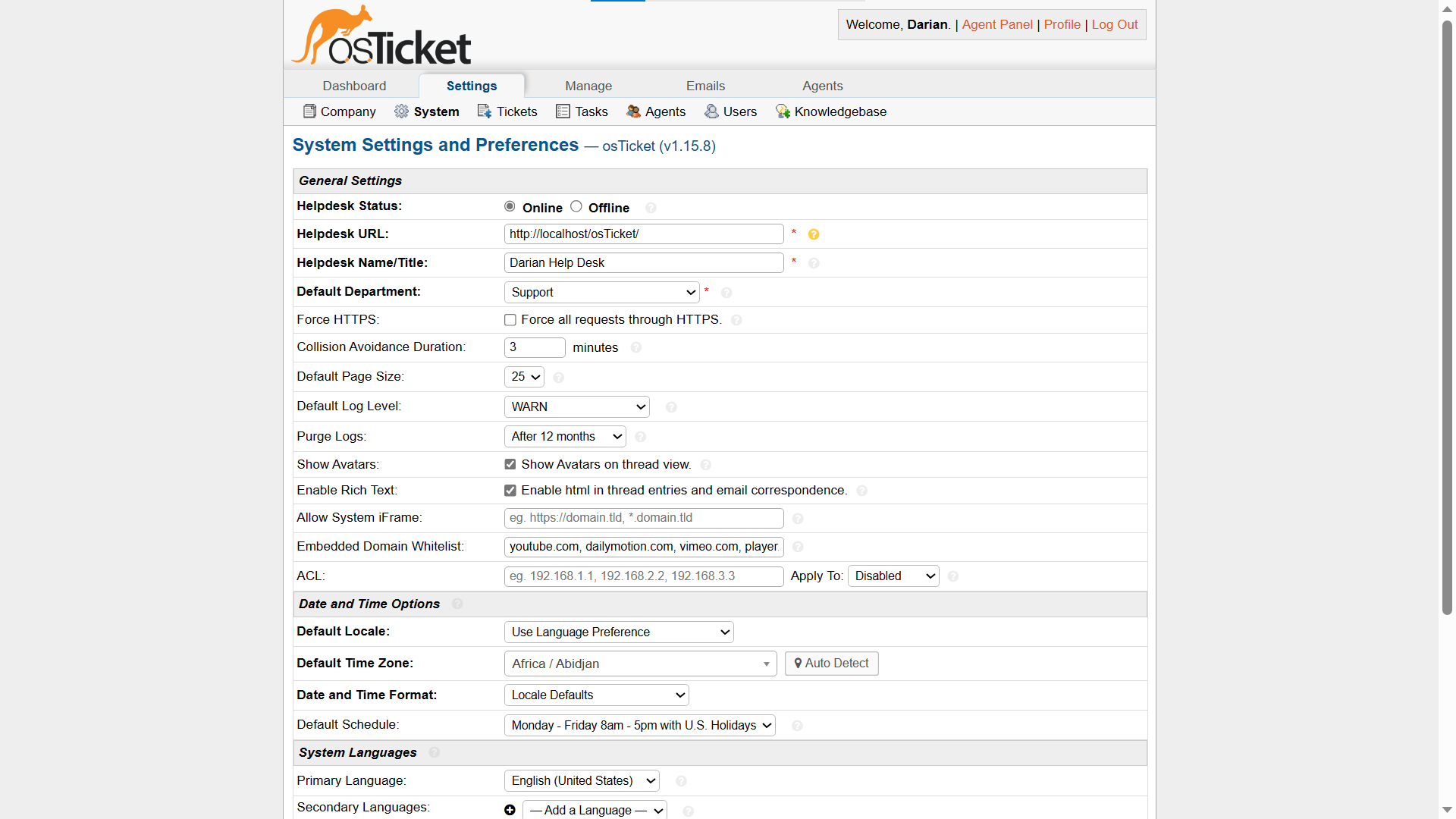
Task: Click the Helpdesk Name/Title input field
Action: pyautogui.click(x=643, y=262)
